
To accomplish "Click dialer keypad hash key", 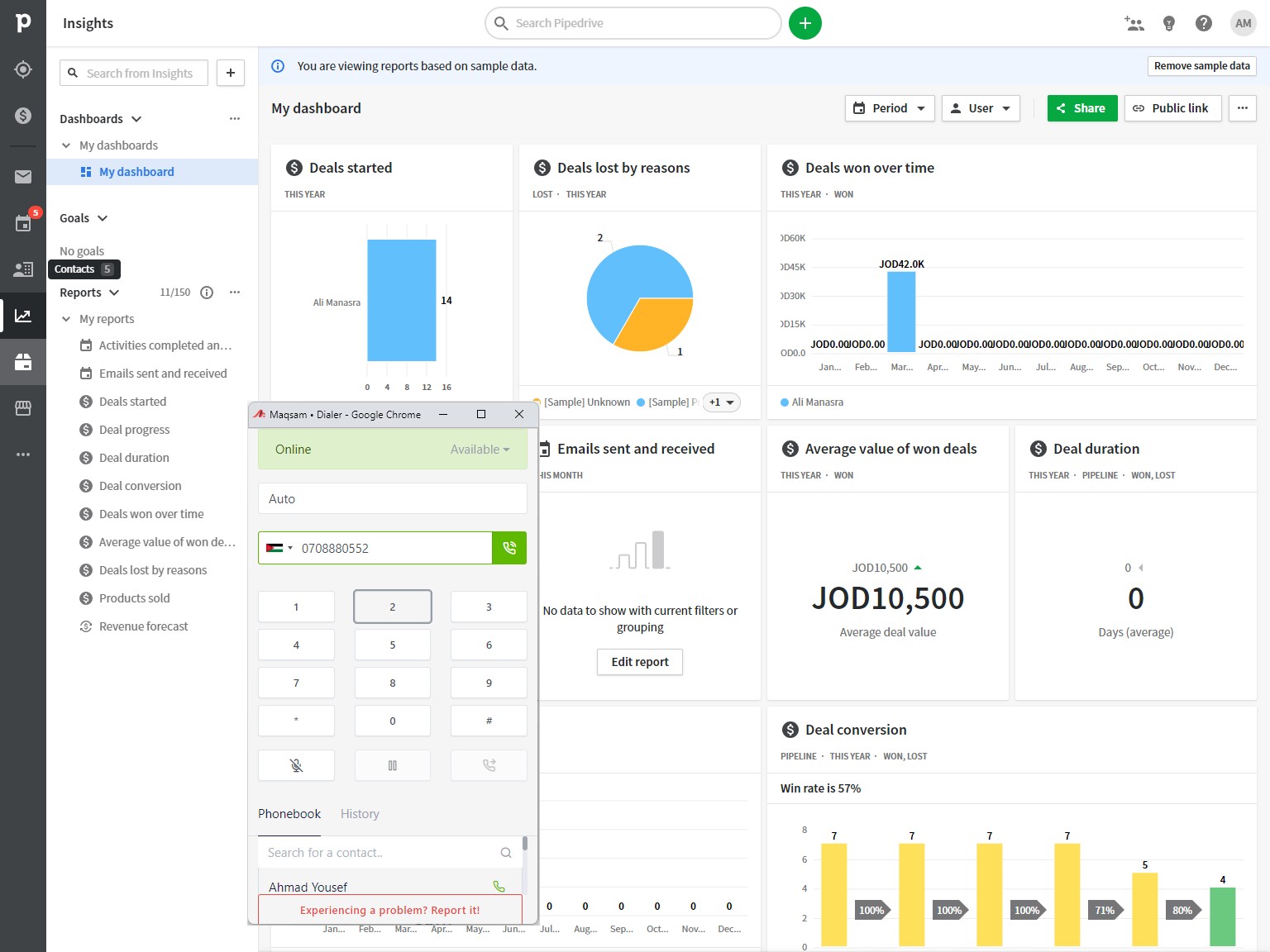I will (489, 721).
